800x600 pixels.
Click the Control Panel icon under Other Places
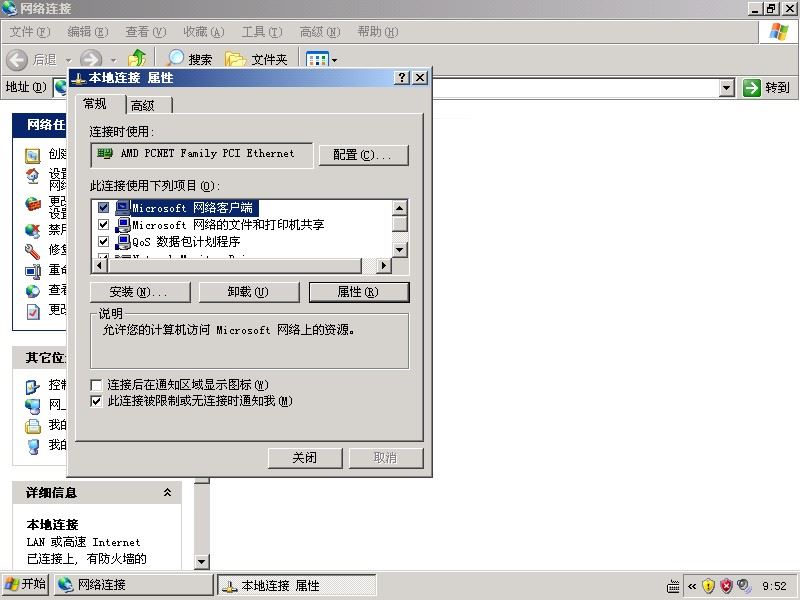coord(33,387)
